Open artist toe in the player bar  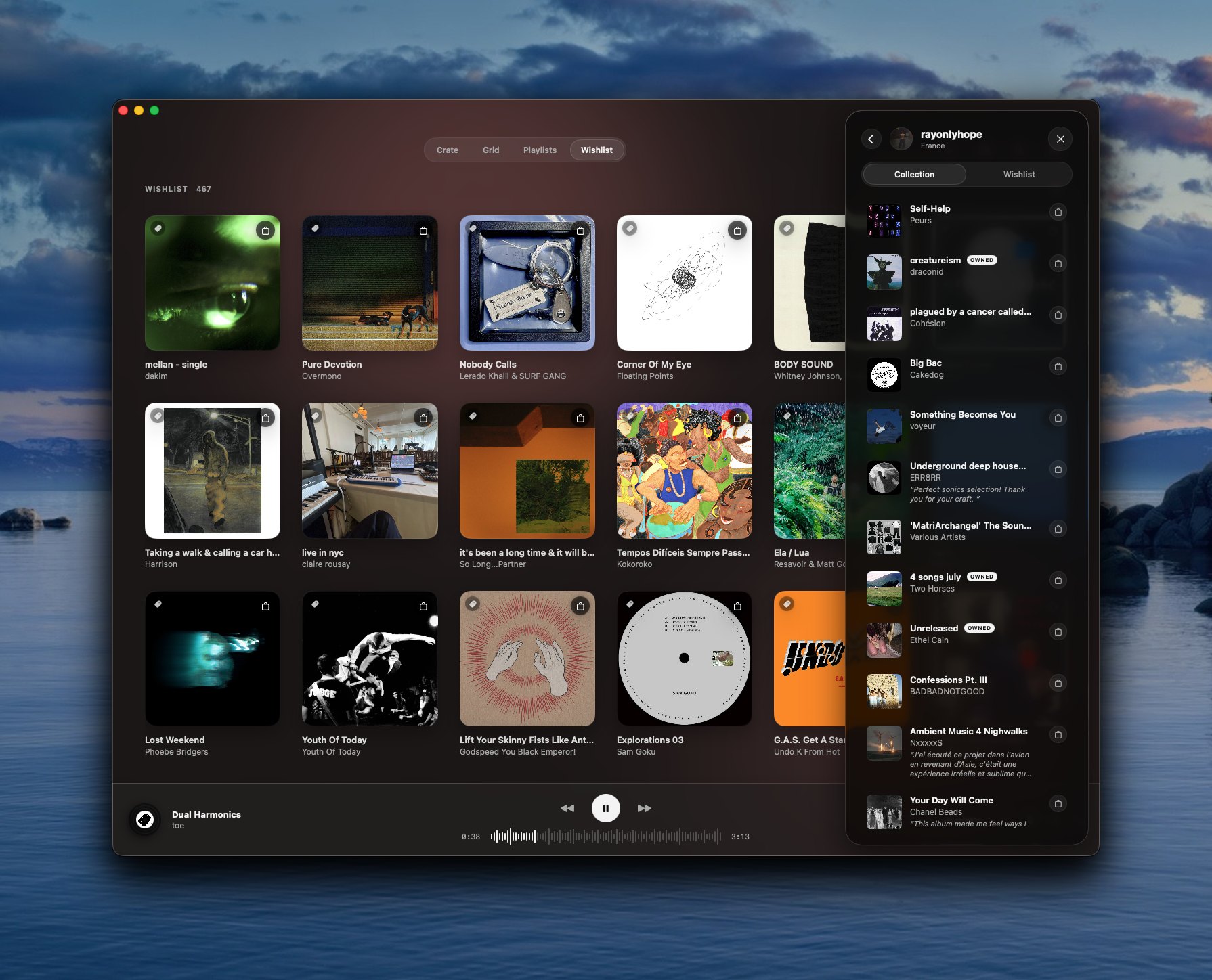point(178,826)
